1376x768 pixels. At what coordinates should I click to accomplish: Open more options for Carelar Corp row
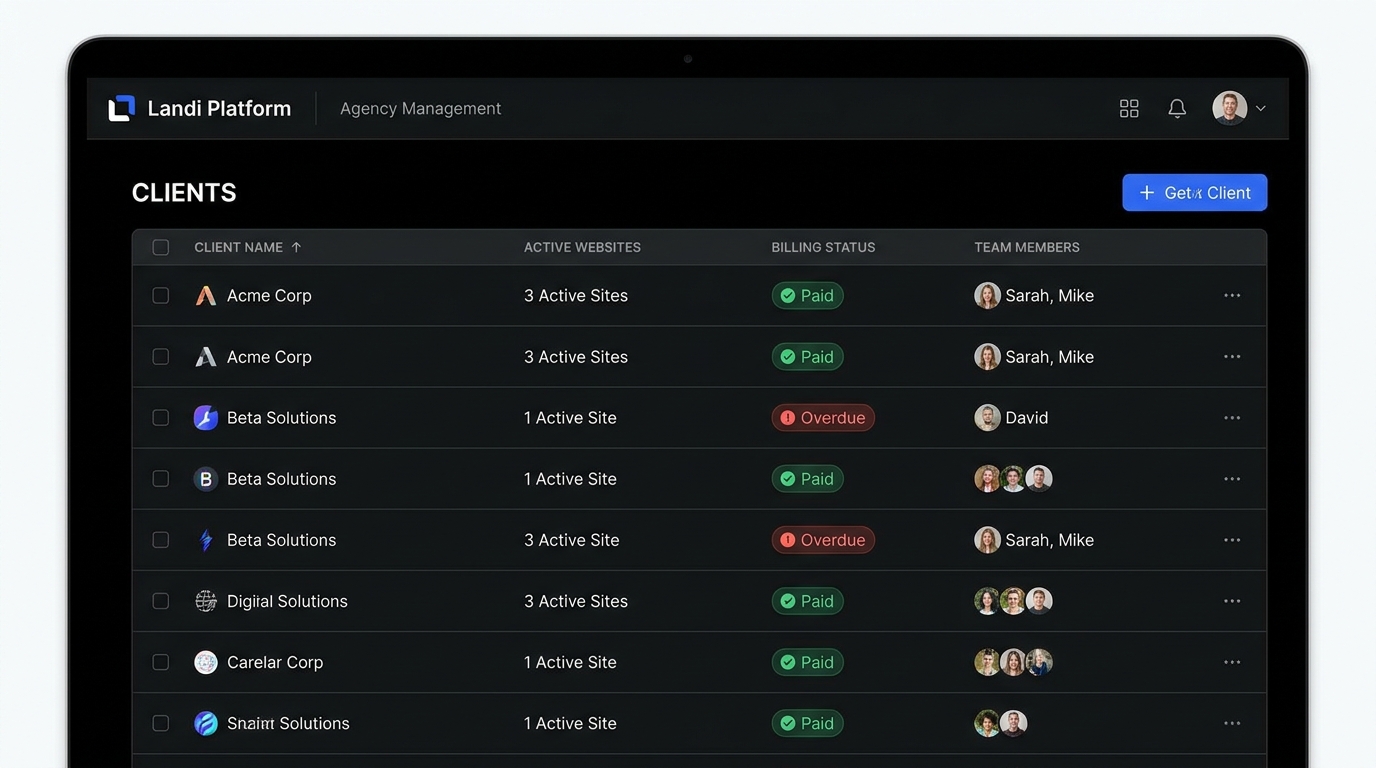(1232, 662)
